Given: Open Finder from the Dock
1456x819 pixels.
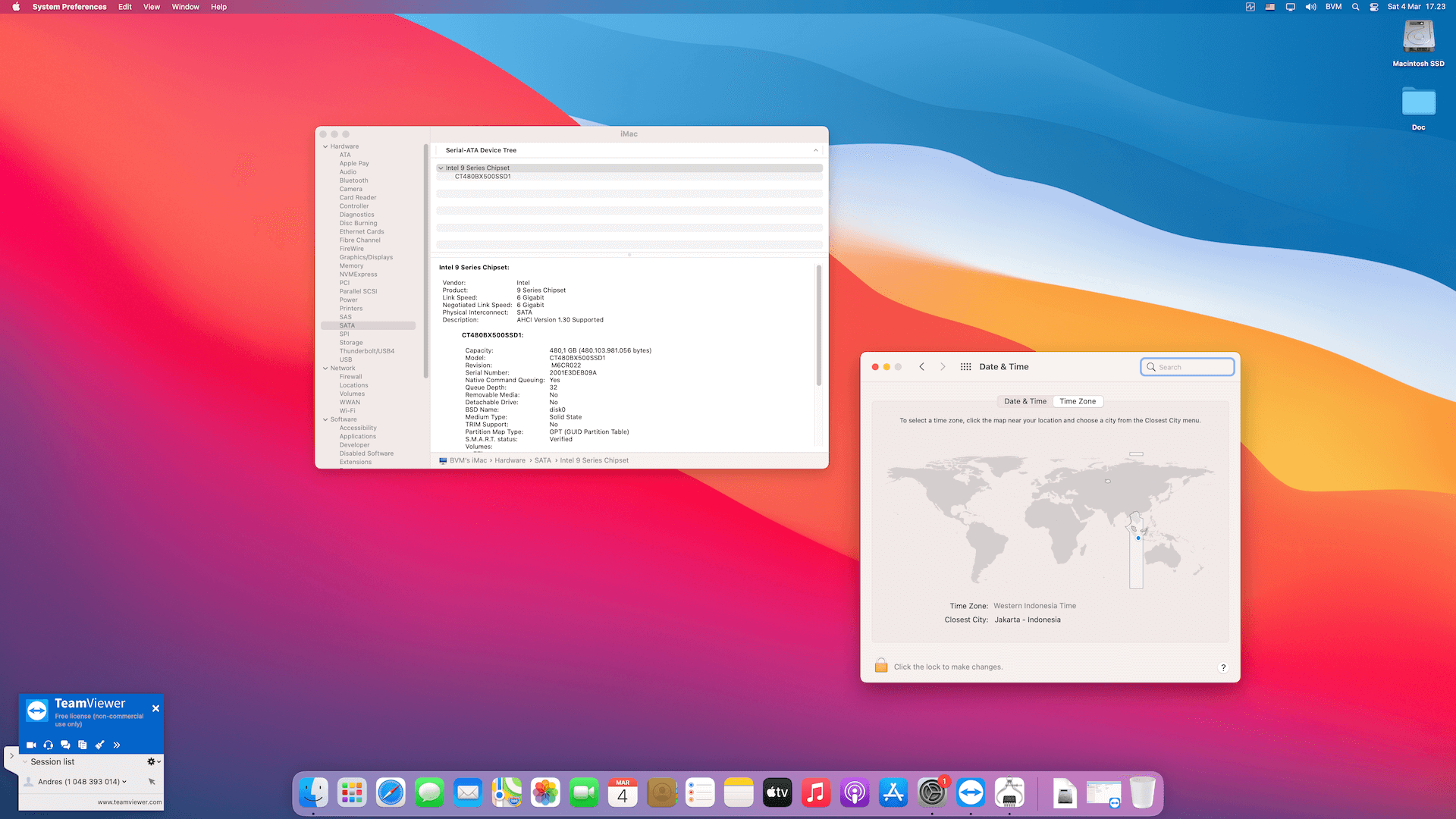Looking at the screenshot, I should pos(313,793).
